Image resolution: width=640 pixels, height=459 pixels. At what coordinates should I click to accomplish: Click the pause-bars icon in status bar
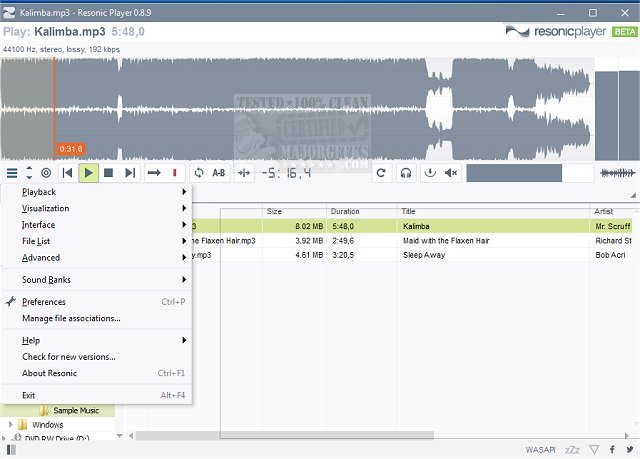(x=11, y=450)
